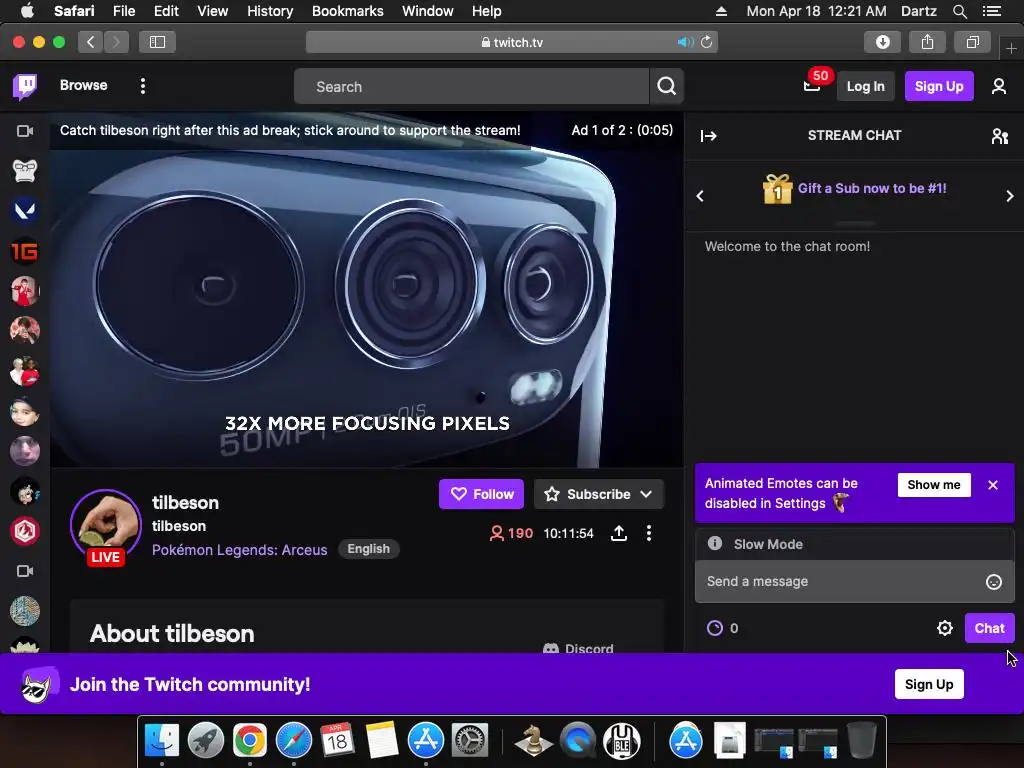This screenshot has width=1024, height=768.
Task: Click the lower camera icon in sidebar
Action: tap(25, 571)
